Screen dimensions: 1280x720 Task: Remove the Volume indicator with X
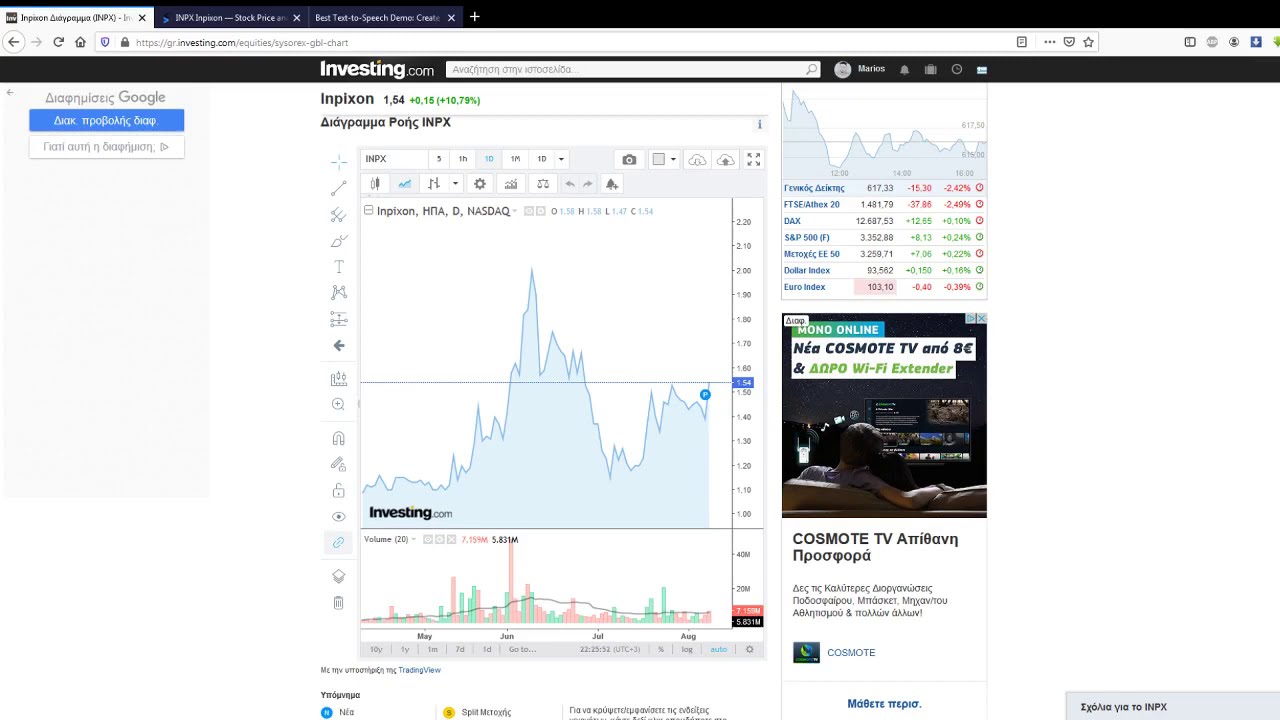[x=451, y=539]
